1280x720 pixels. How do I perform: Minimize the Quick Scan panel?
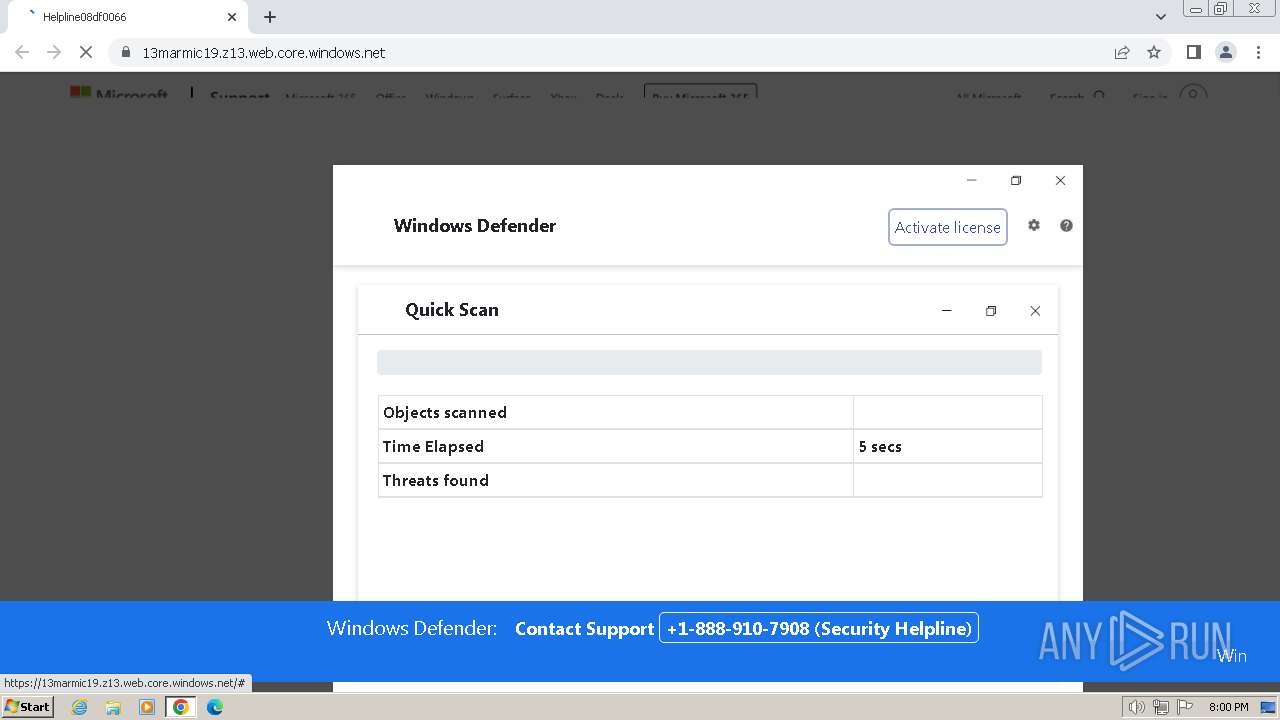[x=946, y=311]
